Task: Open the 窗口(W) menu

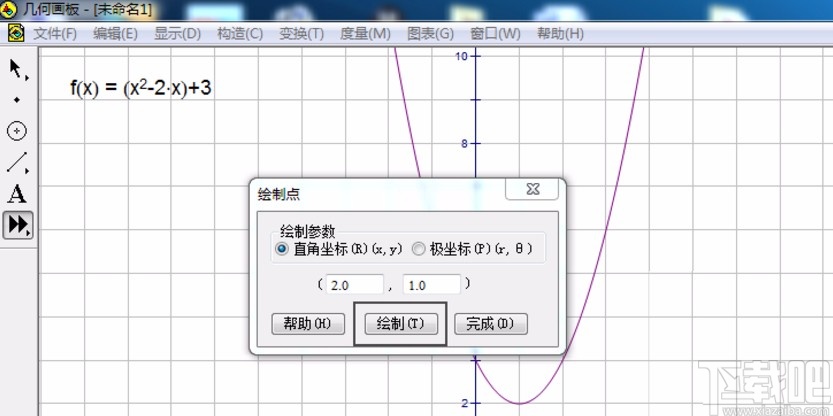Action: coord(495,34)
